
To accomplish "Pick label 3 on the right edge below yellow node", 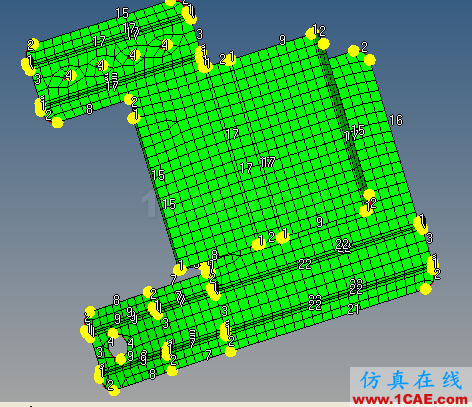I will pos(429,238).
